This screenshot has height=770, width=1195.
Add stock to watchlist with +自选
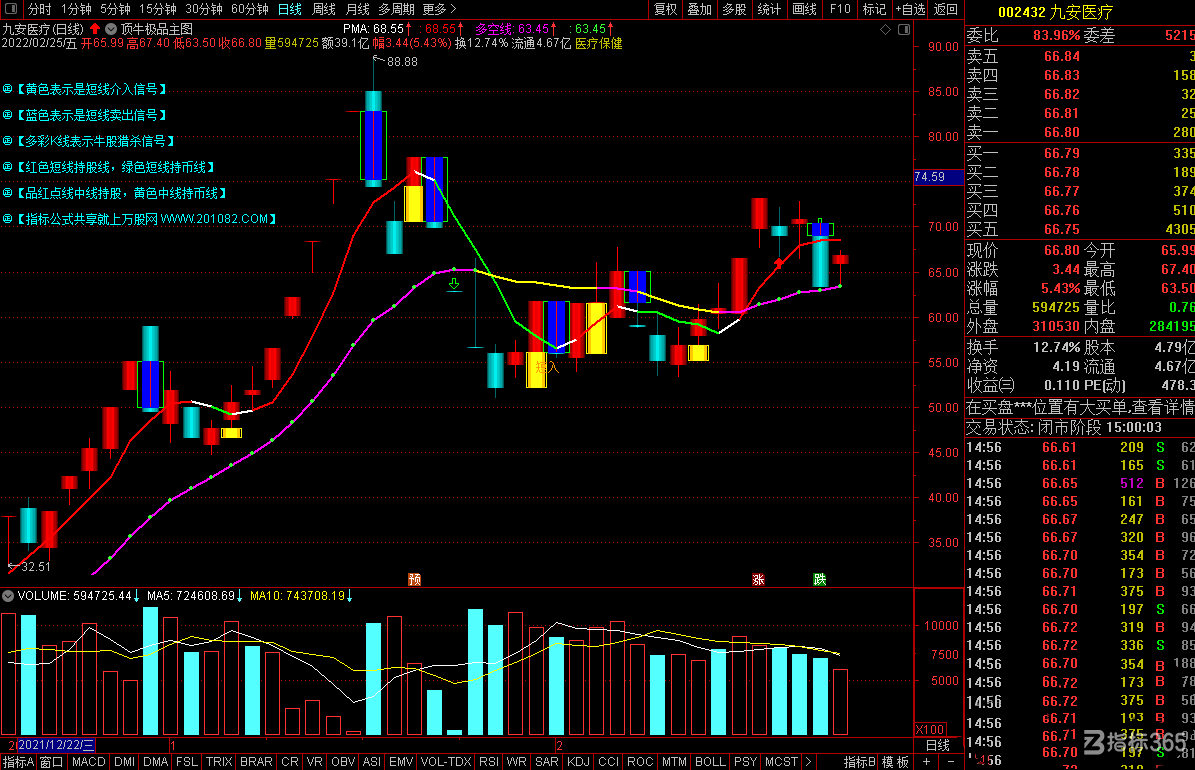coord(910,9)
